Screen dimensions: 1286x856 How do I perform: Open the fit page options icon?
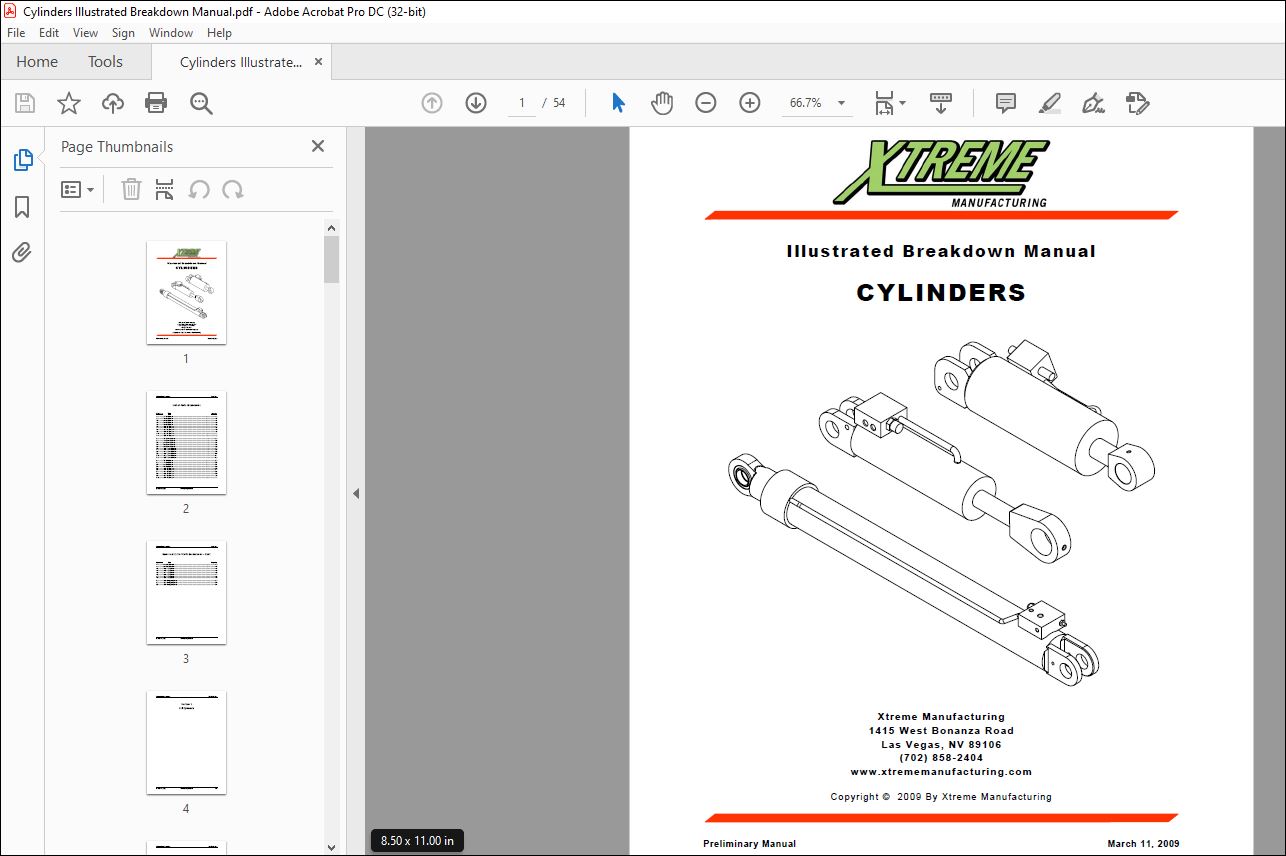pos(890,103)
